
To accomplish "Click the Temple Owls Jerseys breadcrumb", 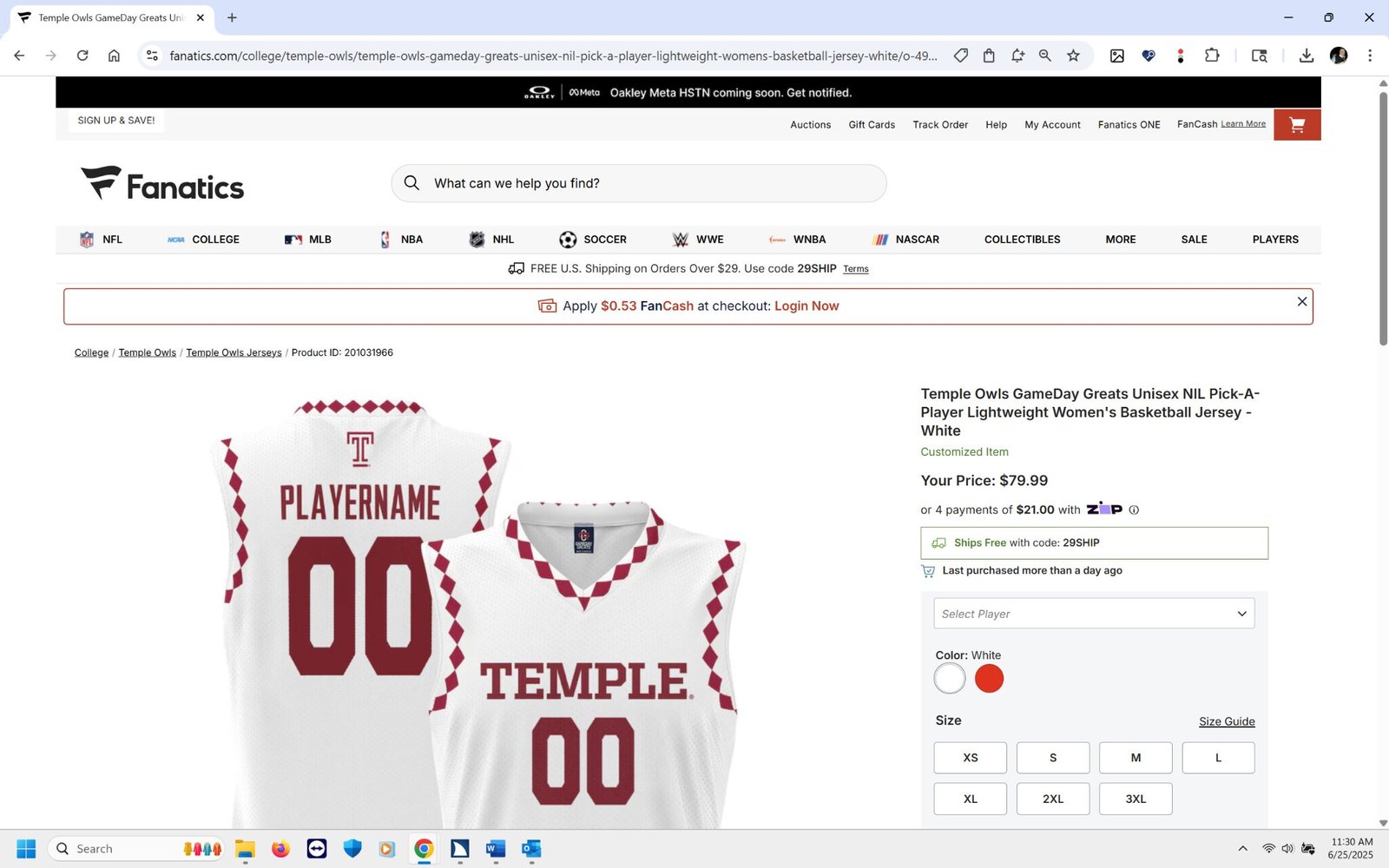I will click(234, 352).
